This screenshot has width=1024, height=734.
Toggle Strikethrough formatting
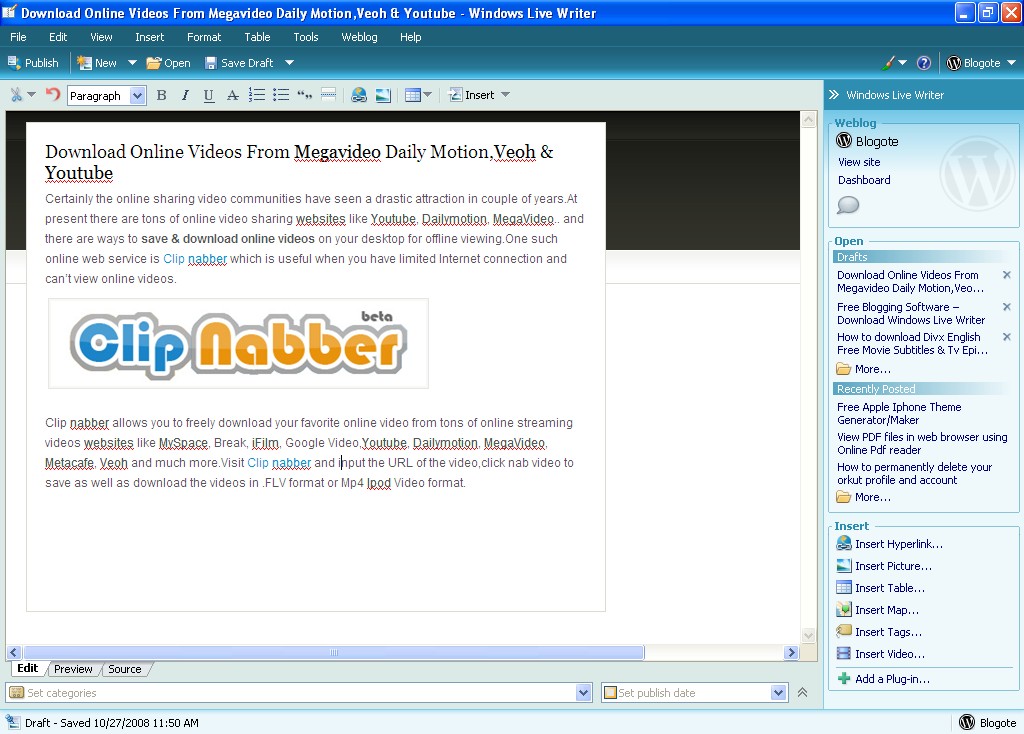(x=232, y=95)
